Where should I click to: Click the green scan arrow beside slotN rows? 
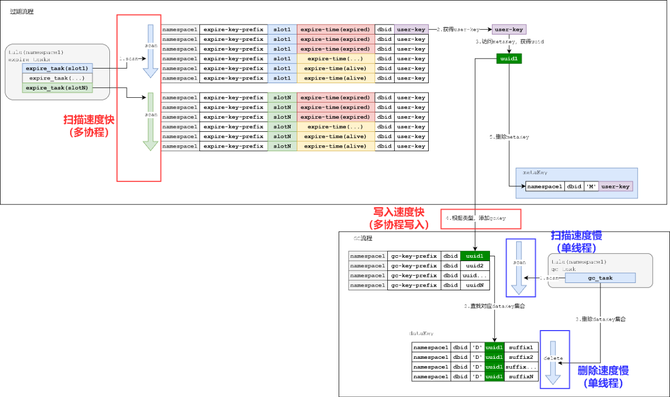pyautogui.click(x=150, y=121)
